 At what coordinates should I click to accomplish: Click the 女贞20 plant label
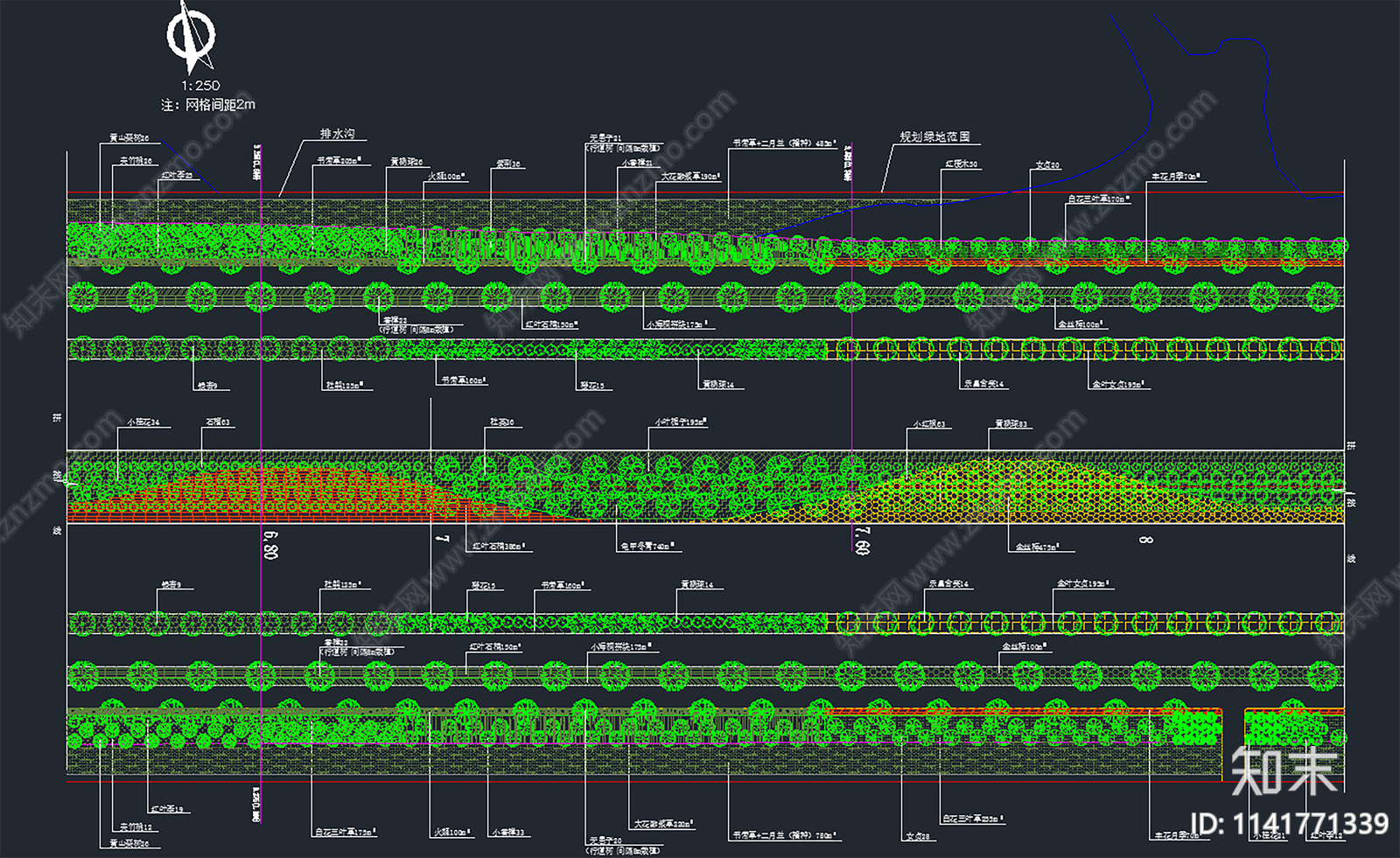(1047, 165)
